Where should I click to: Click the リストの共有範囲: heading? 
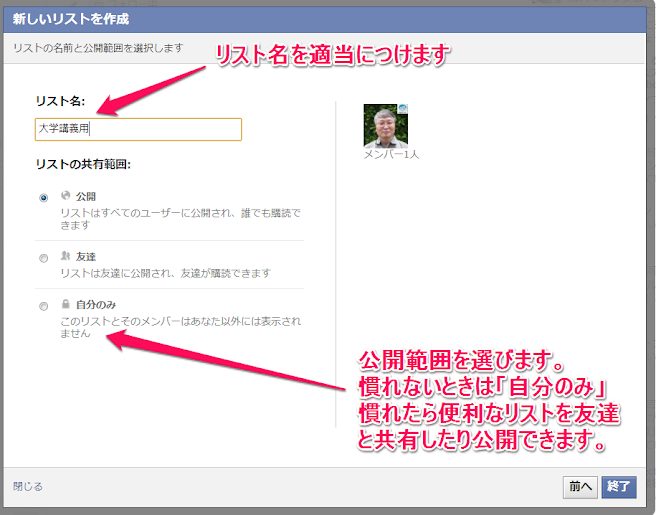[83, 164]
